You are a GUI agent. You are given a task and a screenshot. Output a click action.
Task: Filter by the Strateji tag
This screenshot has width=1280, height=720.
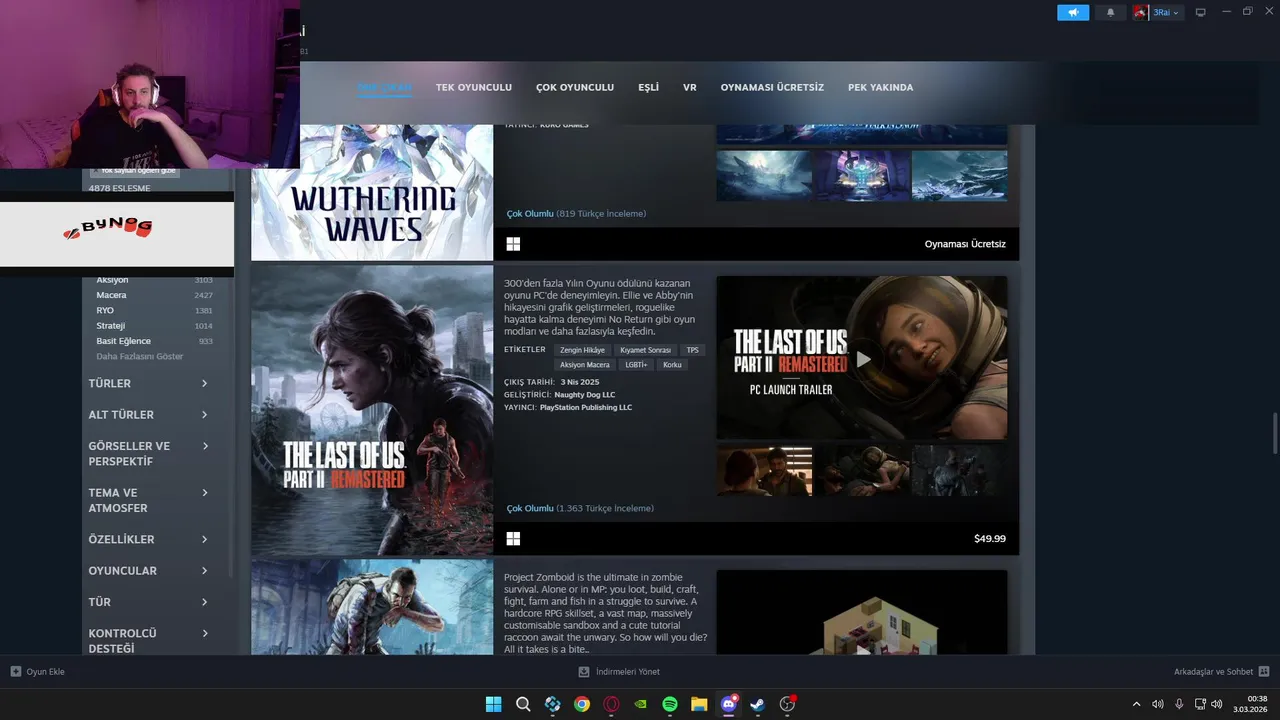(x=110, y=326)
